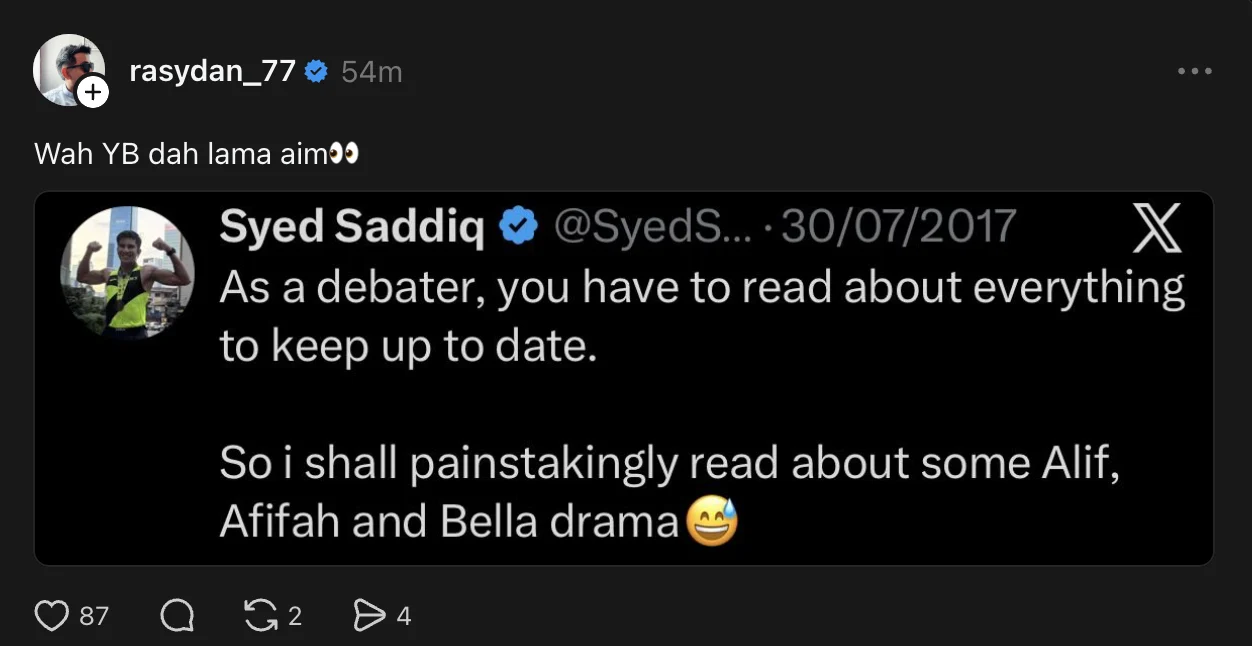Click the 30/07/2017 tweet date
The width and height of the screenshot is (1252, 646).
[x=898, y=227]
